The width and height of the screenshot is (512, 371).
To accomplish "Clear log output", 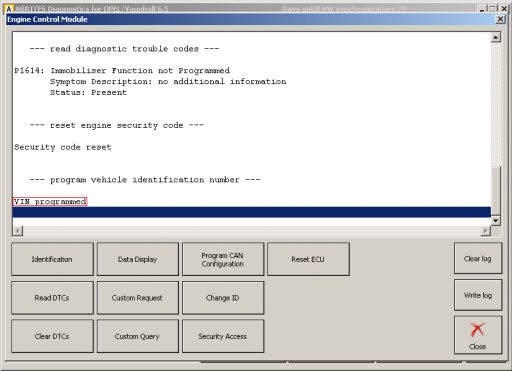I will click(478, 258).
